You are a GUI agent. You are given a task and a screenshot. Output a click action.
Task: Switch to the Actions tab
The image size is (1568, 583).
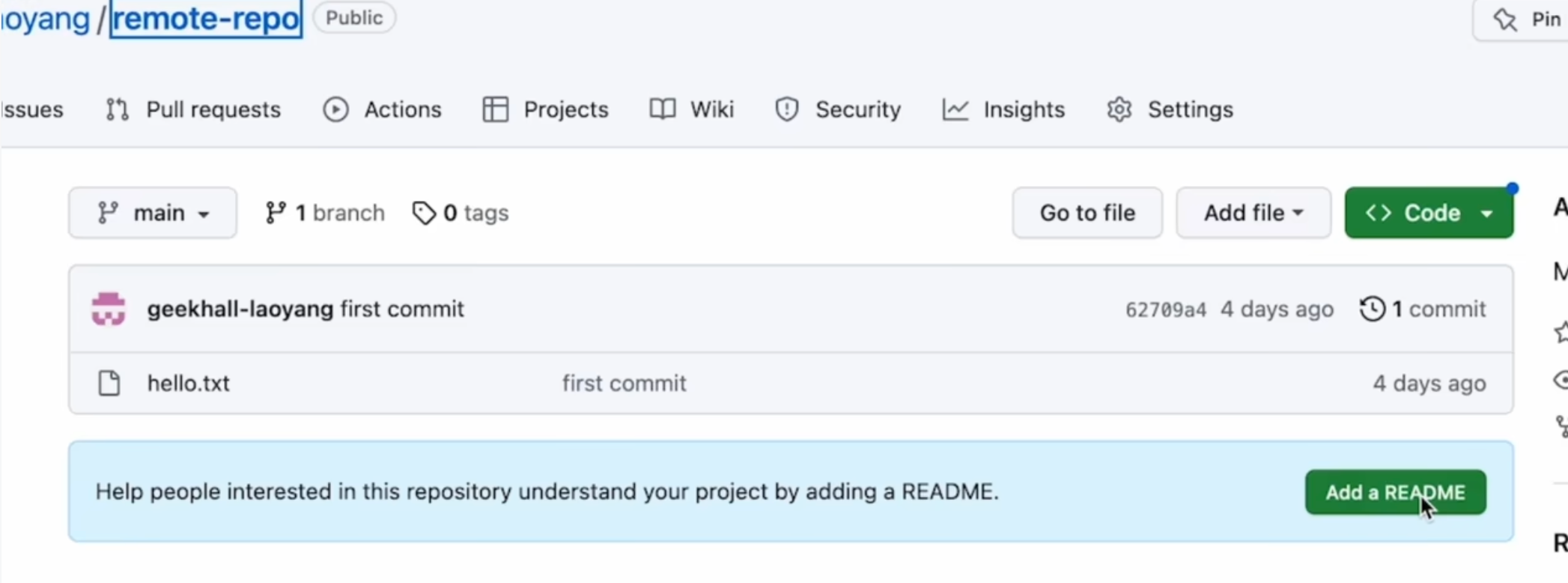pos(382,109)
